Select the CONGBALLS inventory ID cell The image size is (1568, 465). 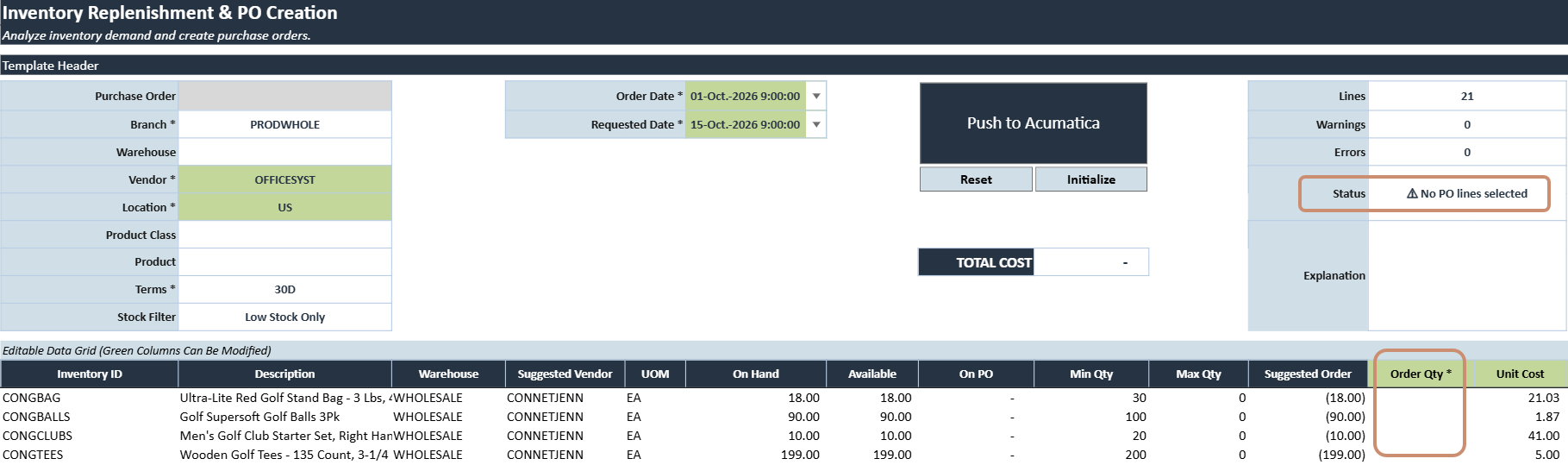click(x=90, y=417)
